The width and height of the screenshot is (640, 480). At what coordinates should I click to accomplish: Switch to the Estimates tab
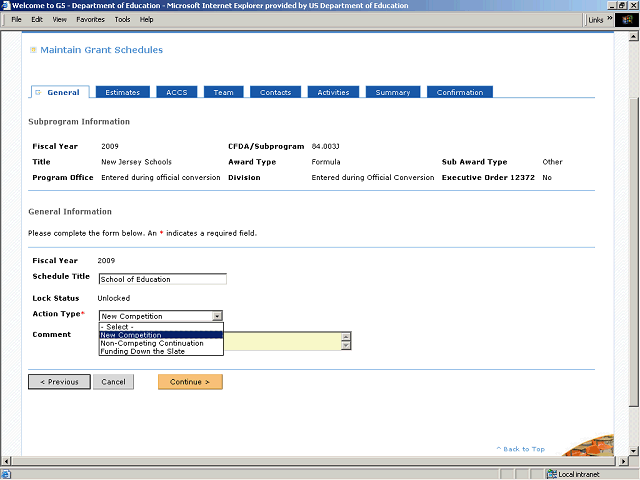[122, 92]
